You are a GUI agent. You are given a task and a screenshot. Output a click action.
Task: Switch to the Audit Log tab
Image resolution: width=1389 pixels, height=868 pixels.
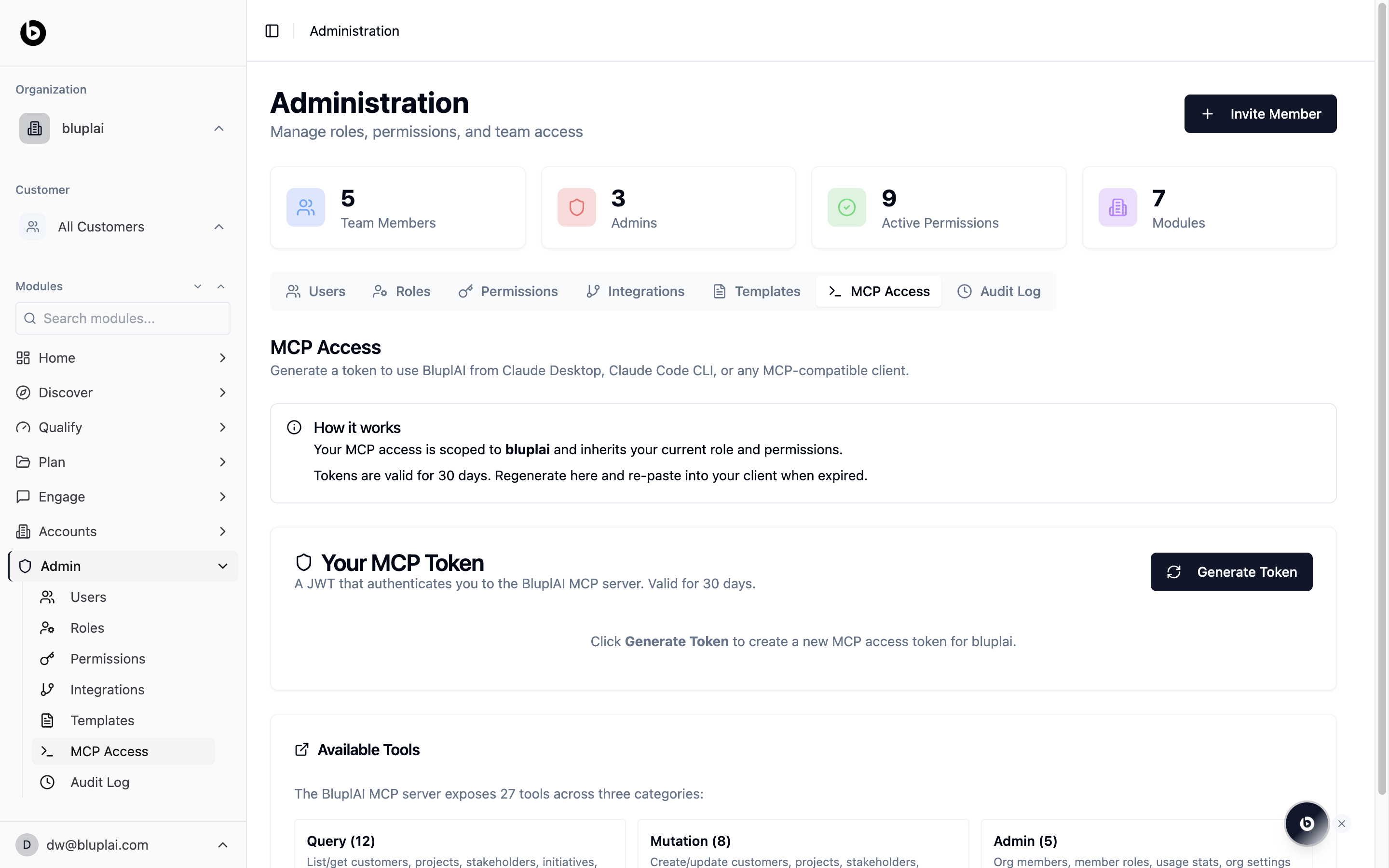(999, 292)
